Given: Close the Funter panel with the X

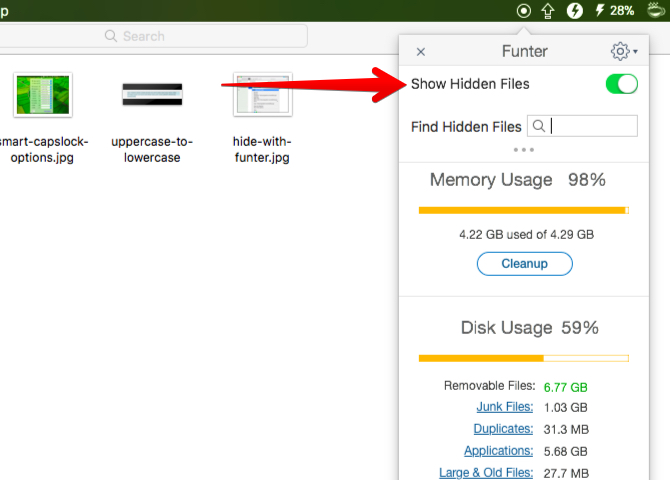Looking at the screenshot, I should pos(421,52).
